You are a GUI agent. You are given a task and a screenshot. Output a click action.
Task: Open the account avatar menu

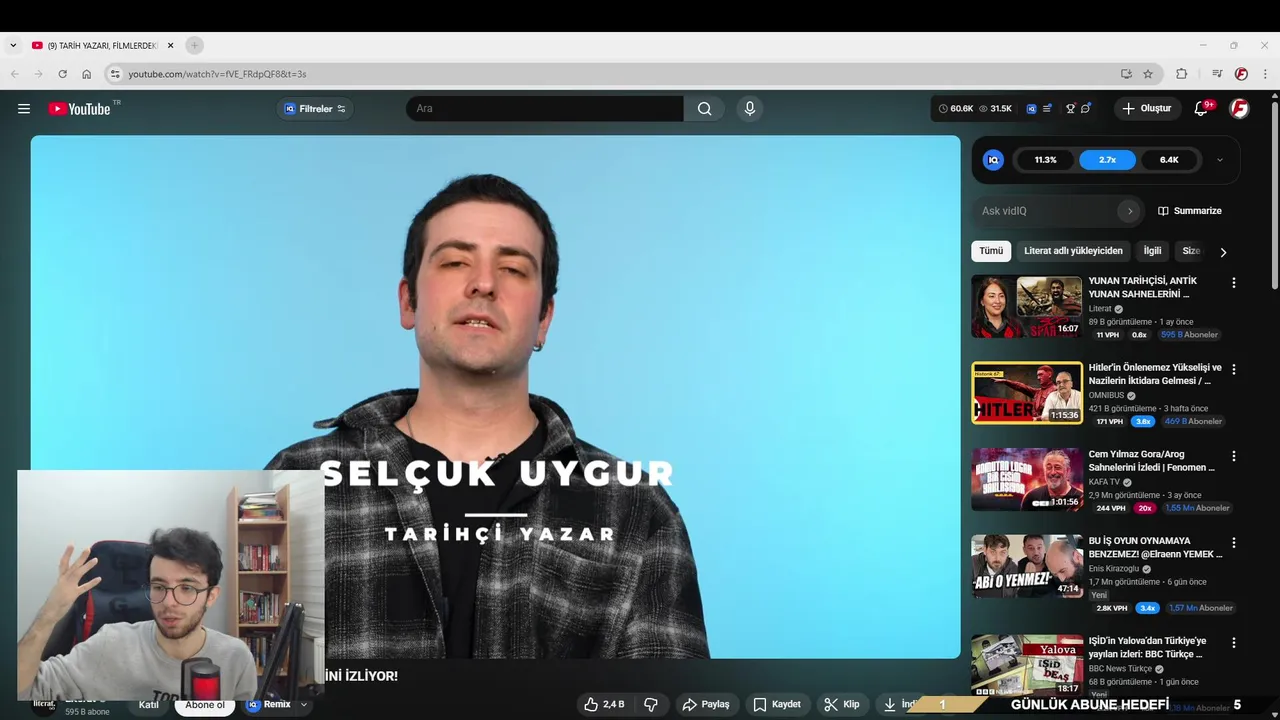1239,109
